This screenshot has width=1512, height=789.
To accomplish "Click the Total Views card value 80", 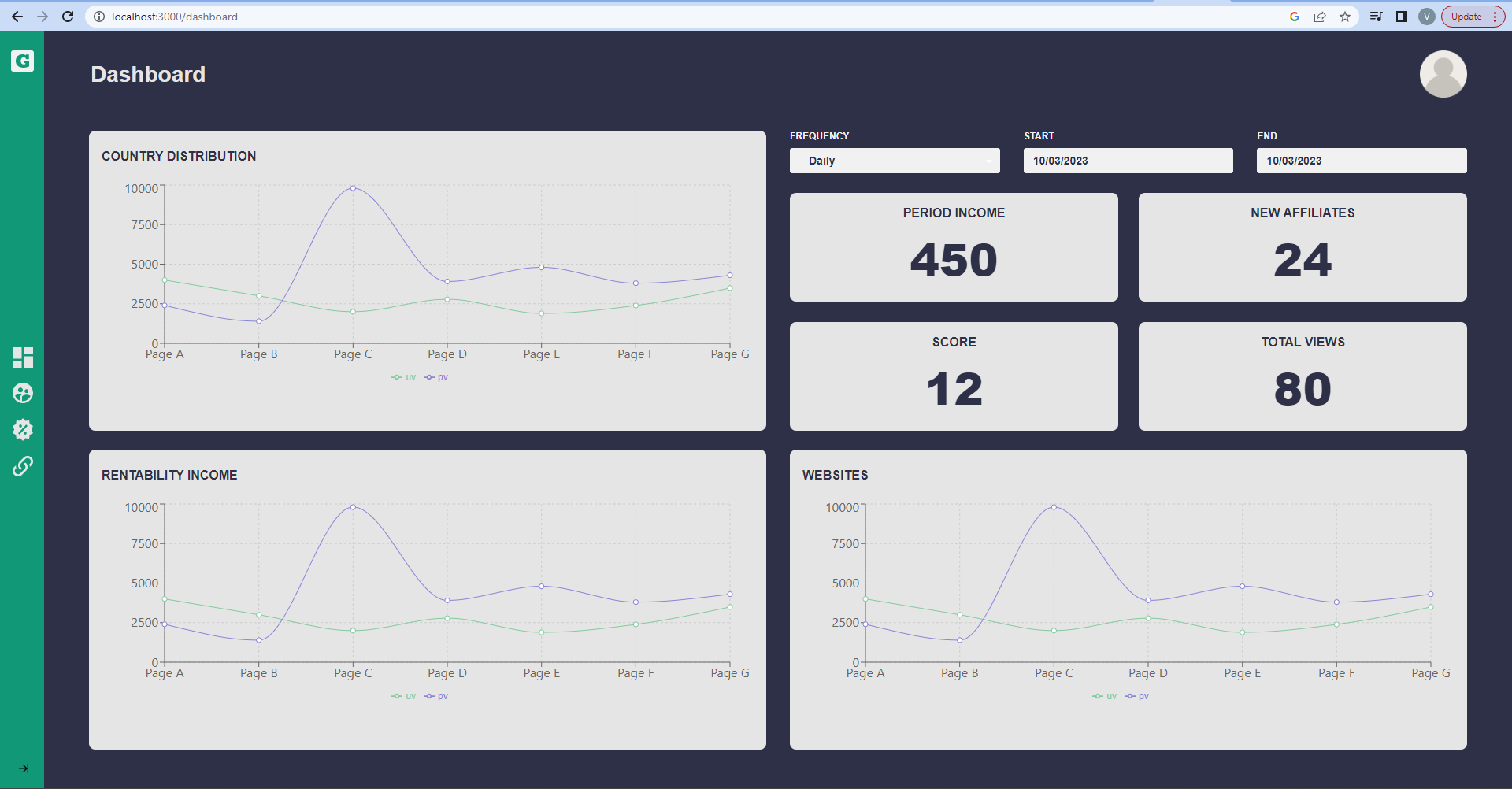I will (x=1303, y=389).
